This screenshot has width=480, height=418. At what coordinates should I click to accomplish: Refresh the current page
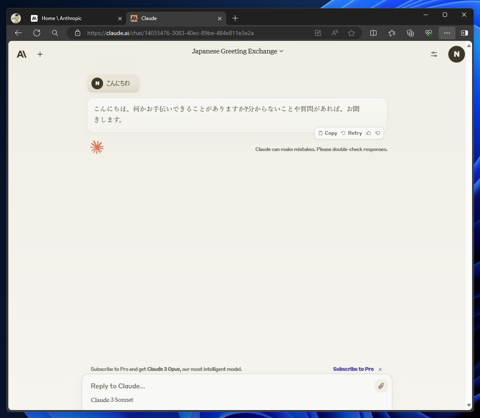point(37,33)
